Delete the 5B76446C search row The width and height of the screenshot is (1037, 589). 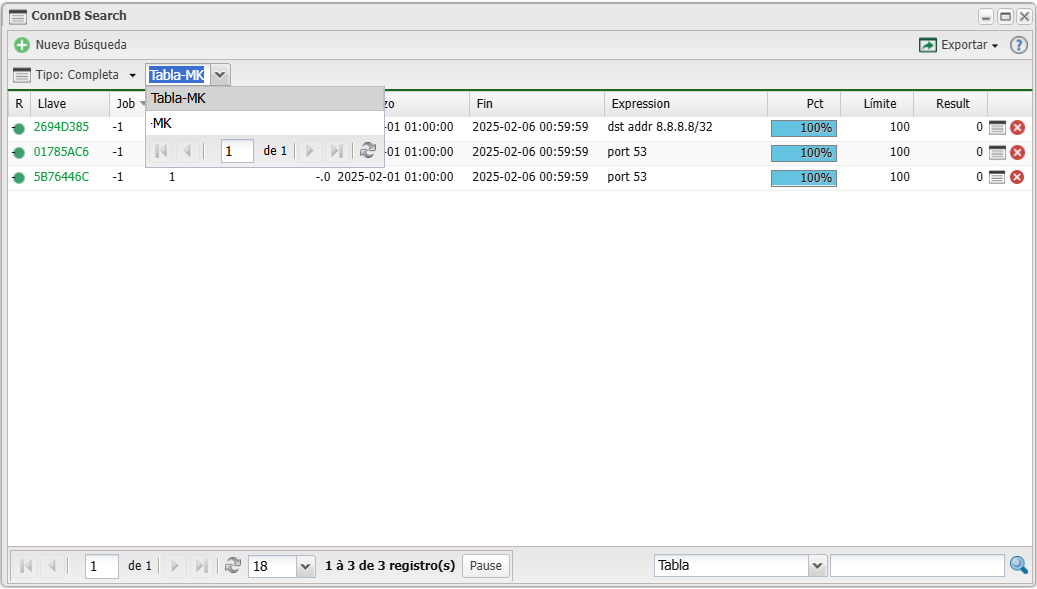point(1017,177)
